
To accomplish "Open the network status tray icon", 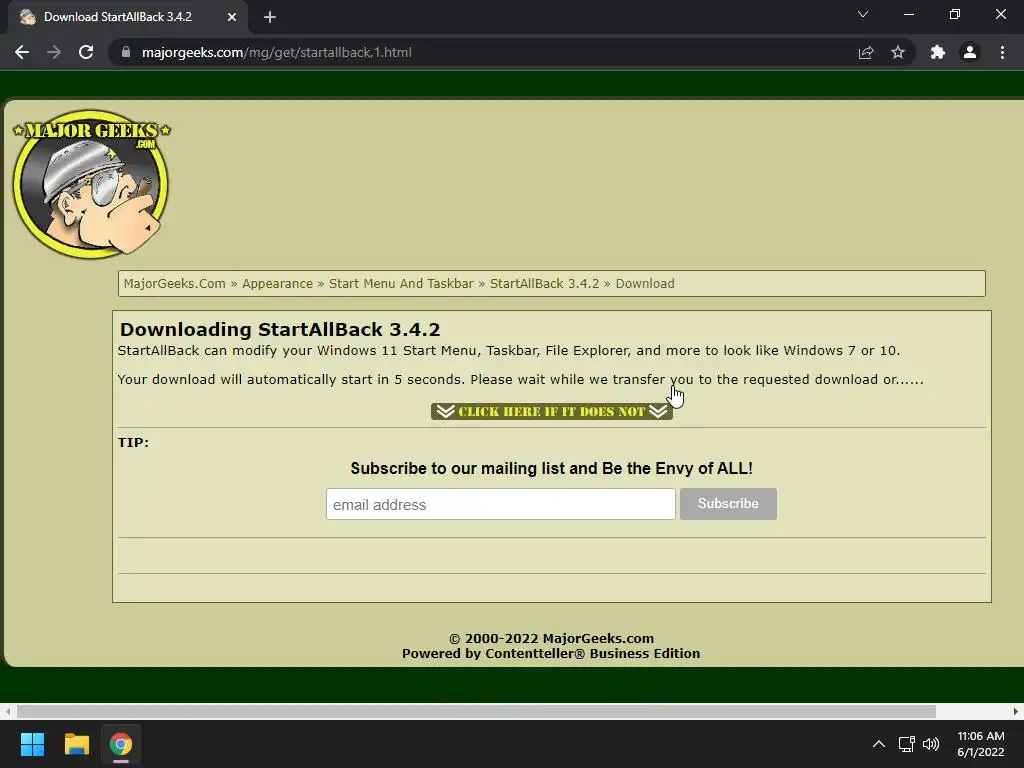I will (906, 744).
